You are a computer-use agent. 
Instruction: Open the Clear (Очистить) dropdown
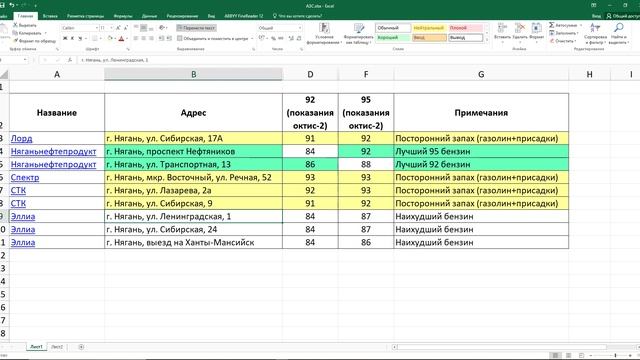click(562, 41)
